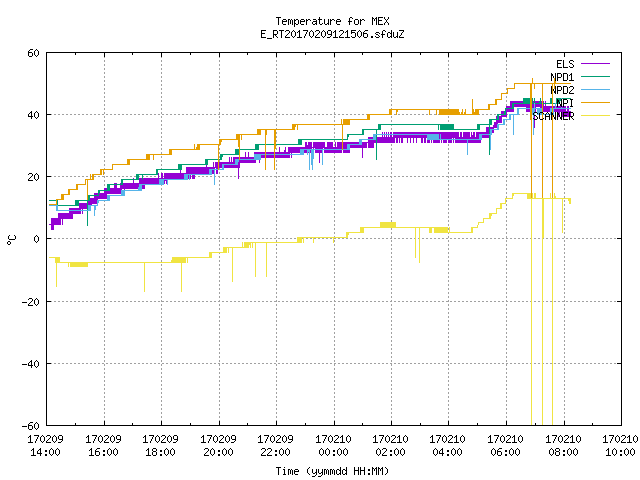The width and height of the screenshot is (640, 480).
Task: Click the green NPD1 legend line sample
Action: [595, 76]
